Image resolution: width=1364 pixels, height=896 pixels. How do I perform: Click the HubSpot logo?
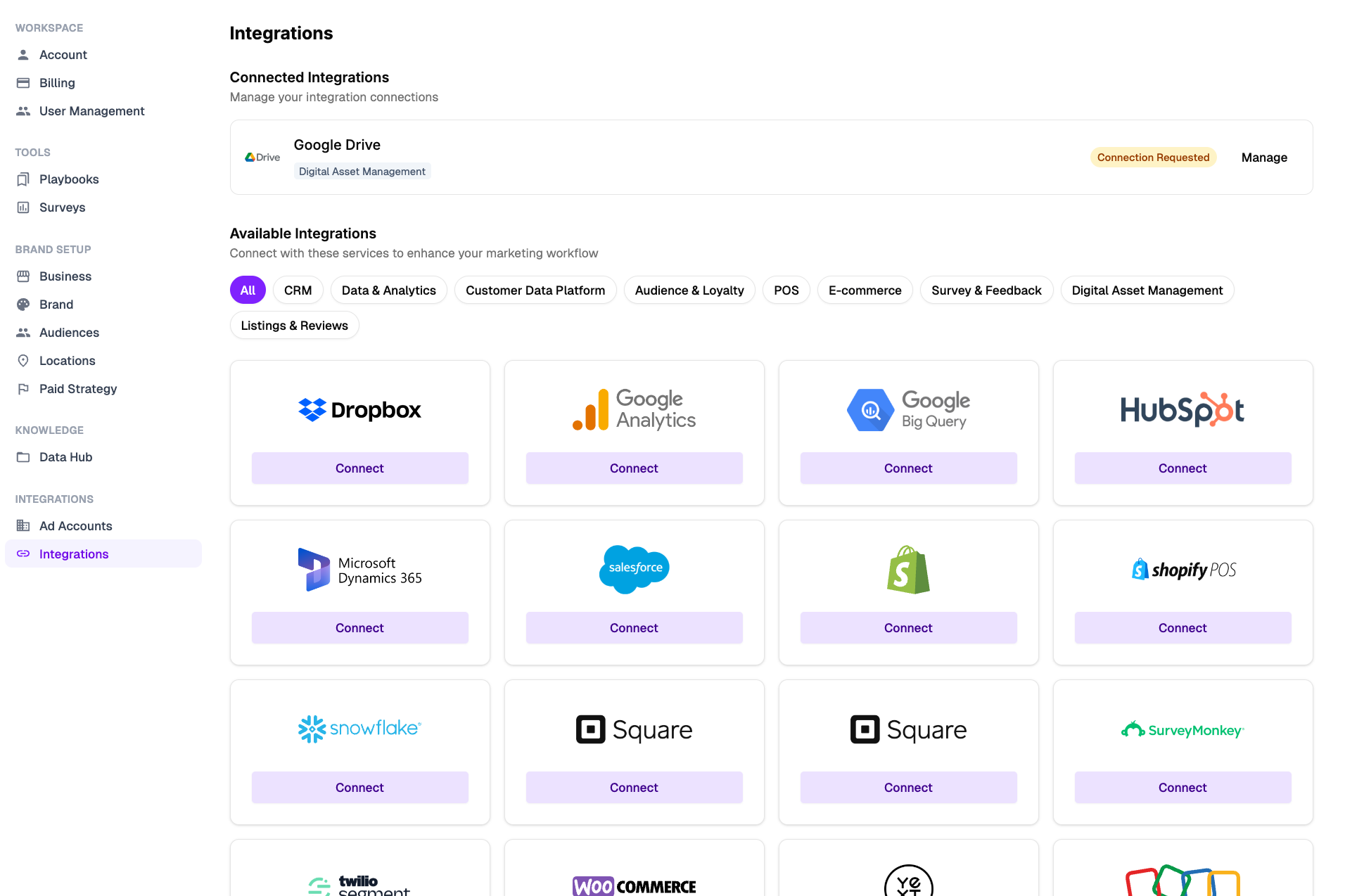pyautogui.click(x=1183, y=409)
